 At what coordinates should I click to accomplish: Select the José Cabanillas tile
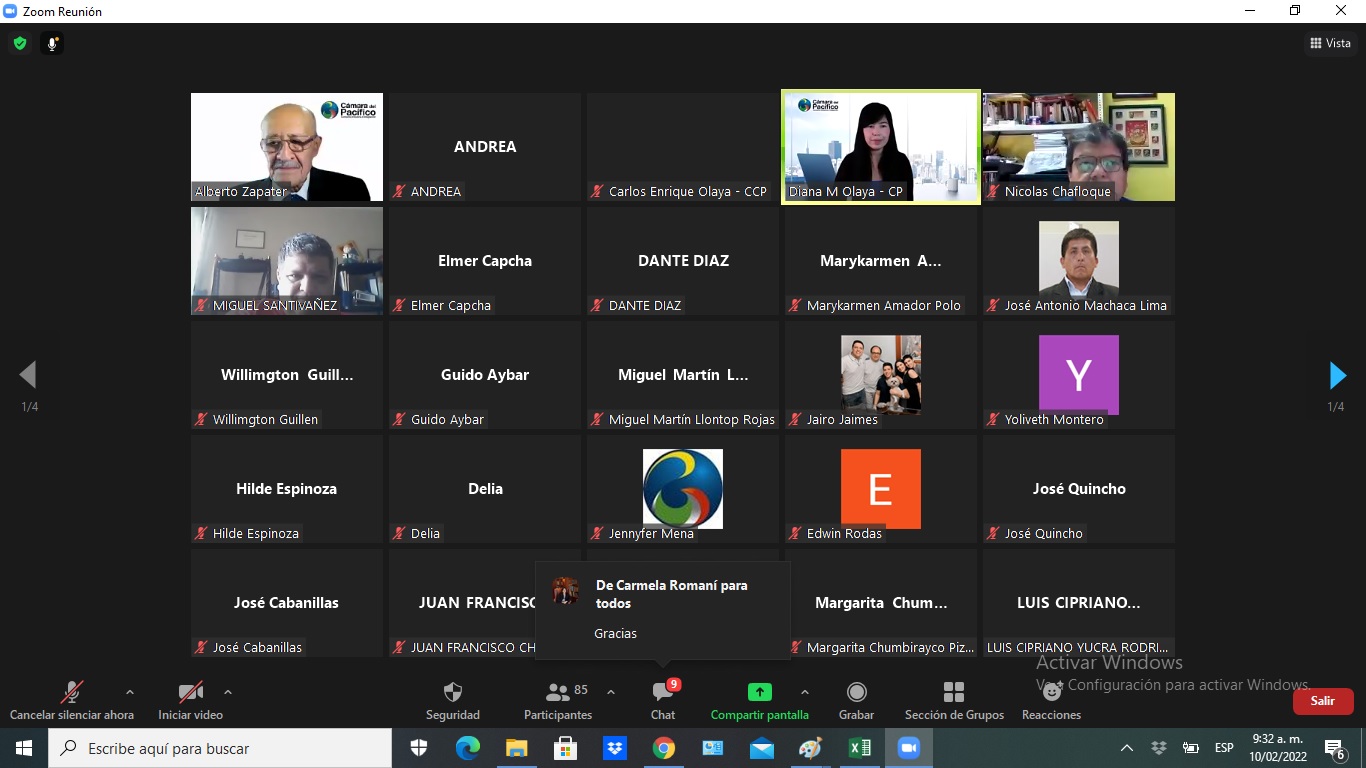(287, 603)
